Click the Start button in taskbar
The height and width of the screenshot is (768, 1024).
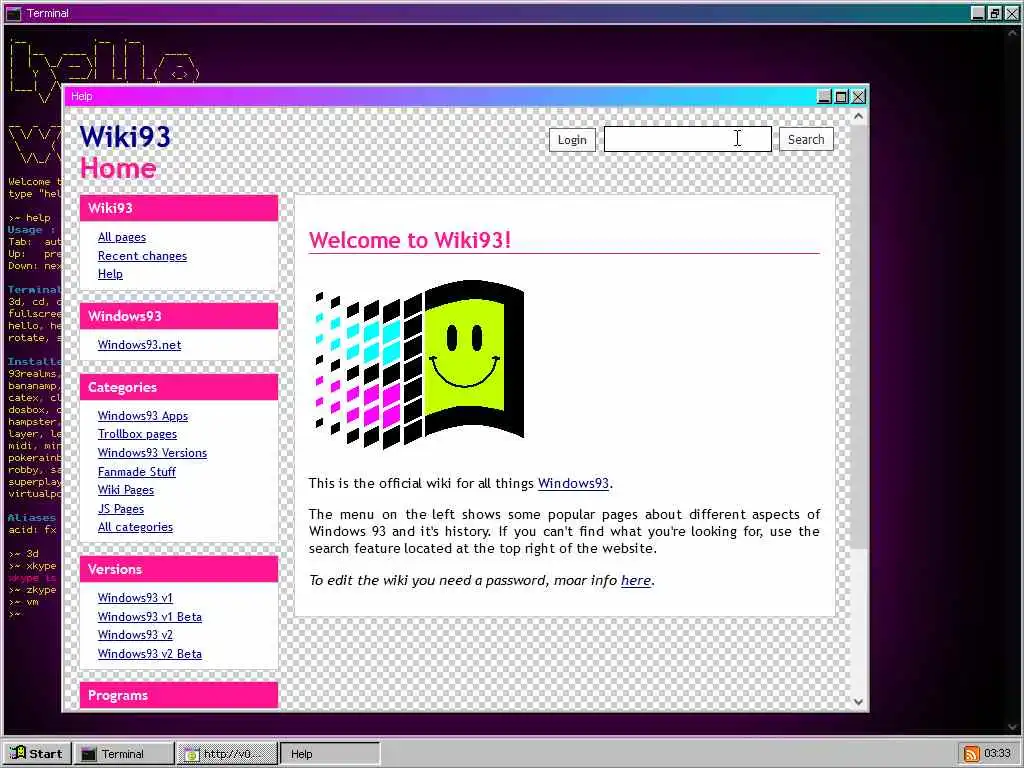[37, 754]
